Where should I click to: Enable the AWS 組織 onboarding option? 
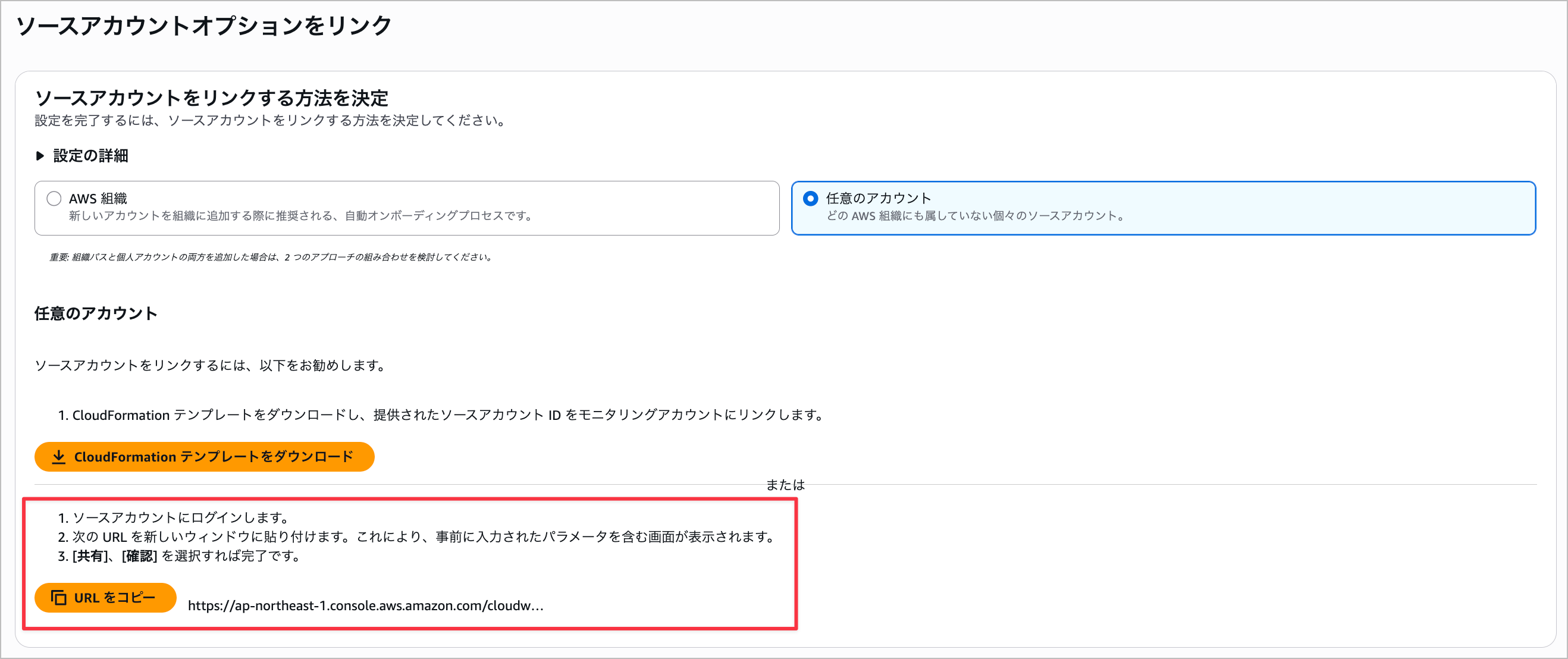pyautogui.click(x=54, y=198)
